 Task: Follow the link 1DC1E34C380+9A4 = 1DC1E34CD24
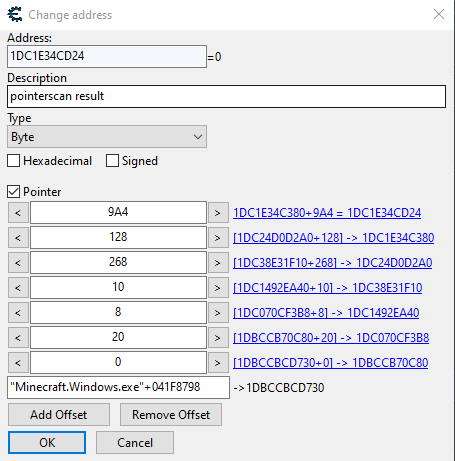click(x=327, y=213)
